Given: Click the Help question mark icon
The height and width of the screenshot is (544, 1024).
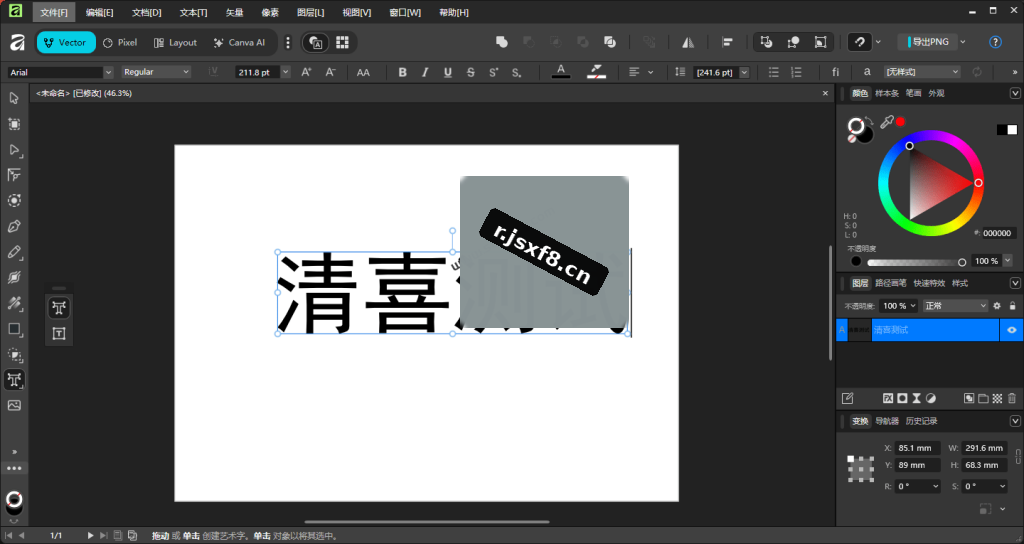Looking at the screenshot, I should pos(995,42).
